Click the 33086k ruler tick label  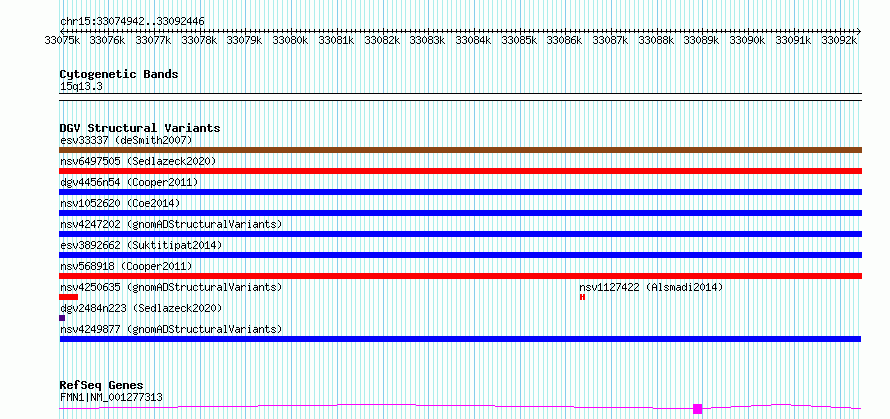(x=565, y=40)
